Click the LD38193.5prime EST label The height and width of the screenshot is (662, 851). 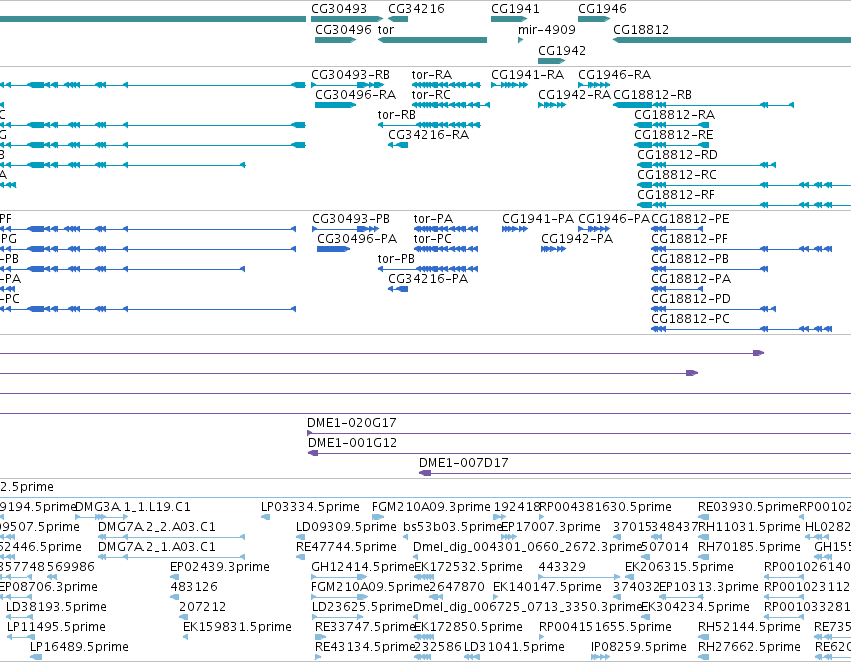pos(56,607)
